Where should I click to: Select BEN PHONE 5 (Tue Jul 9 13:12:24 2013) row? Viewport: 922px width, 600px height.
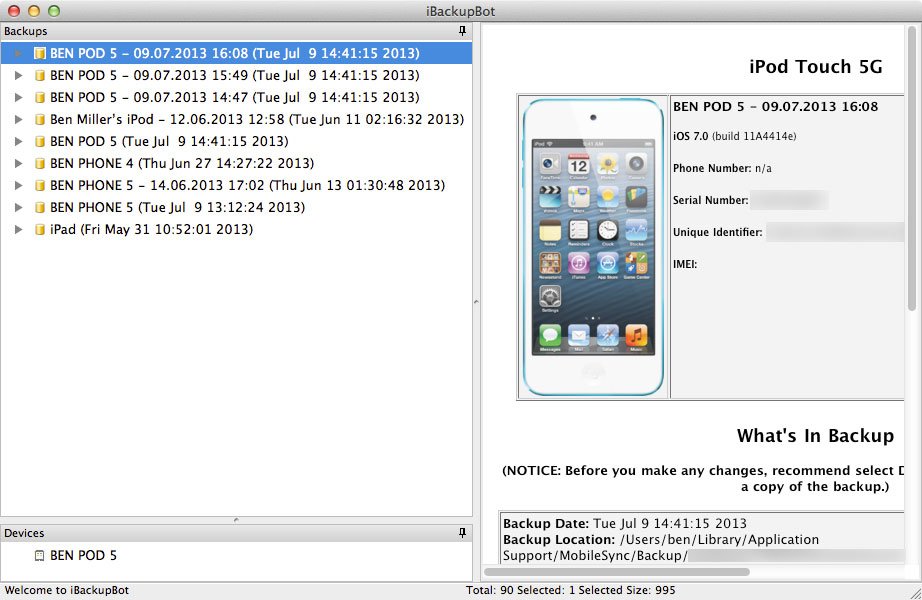point(236,207)
